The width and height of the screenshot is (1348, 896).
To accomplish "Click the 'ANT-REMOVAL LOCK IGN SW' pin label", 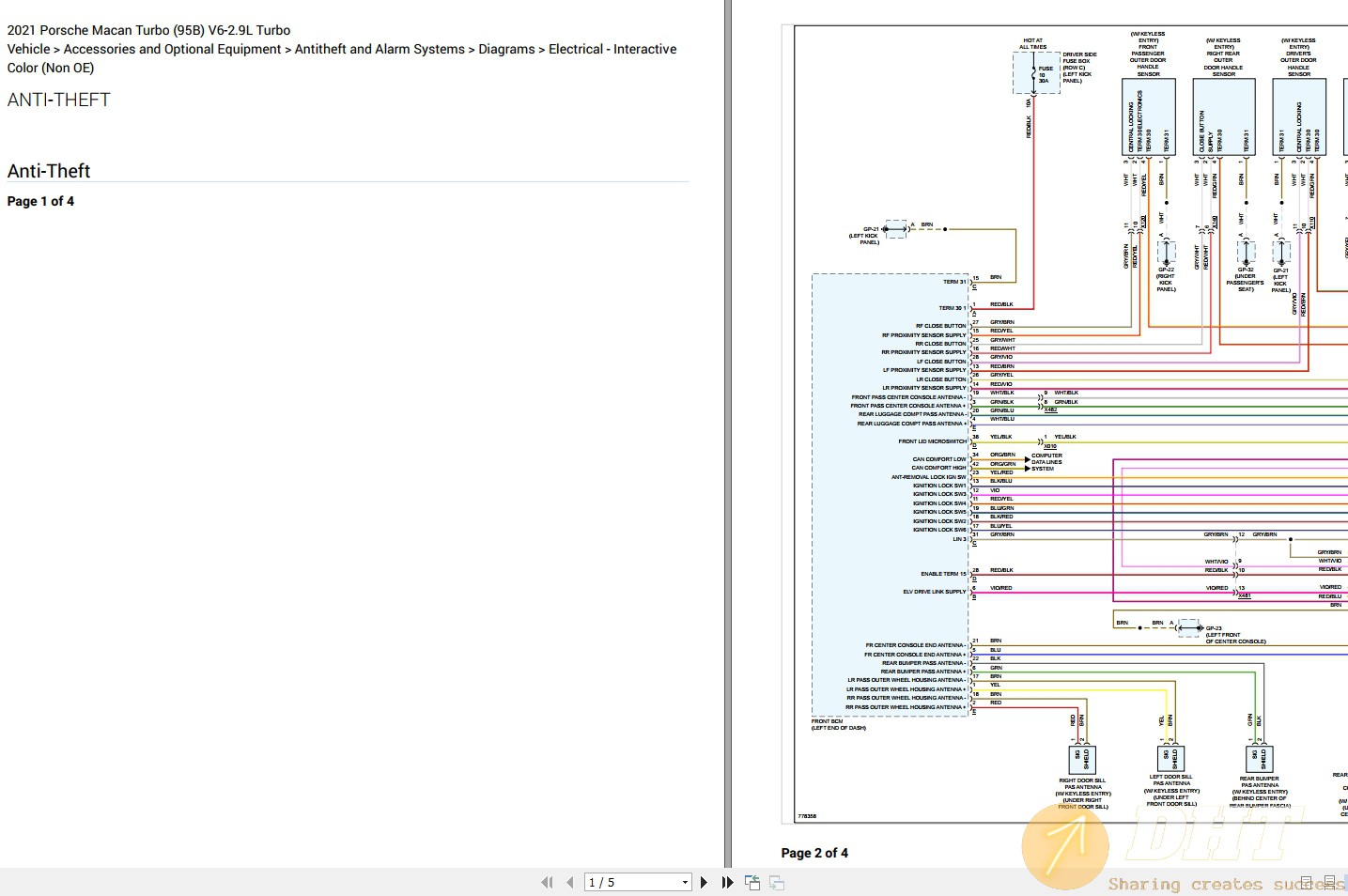I will (929, 477).
